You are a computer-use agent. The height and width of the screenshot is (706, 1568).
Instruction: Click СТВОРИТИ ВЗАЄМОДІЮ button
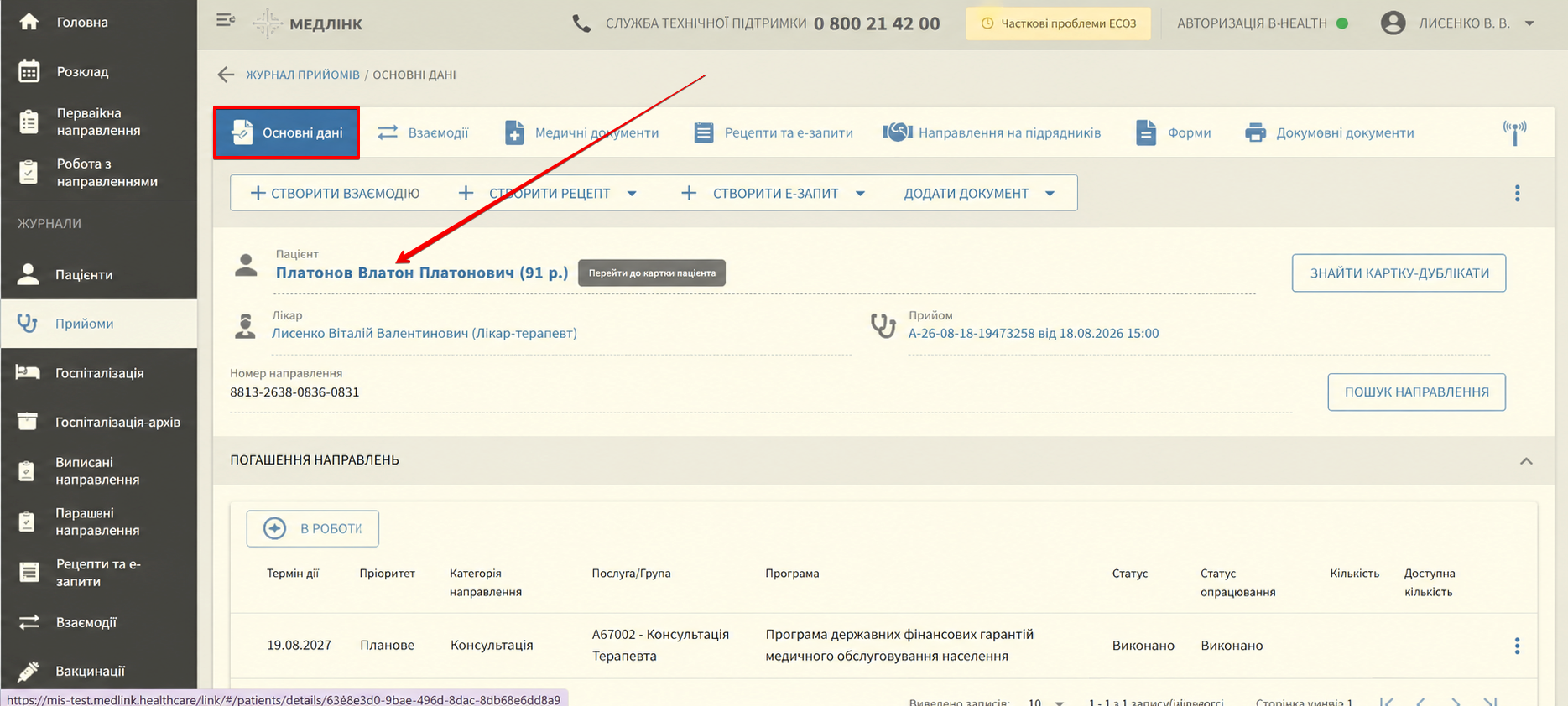point(335,194)
